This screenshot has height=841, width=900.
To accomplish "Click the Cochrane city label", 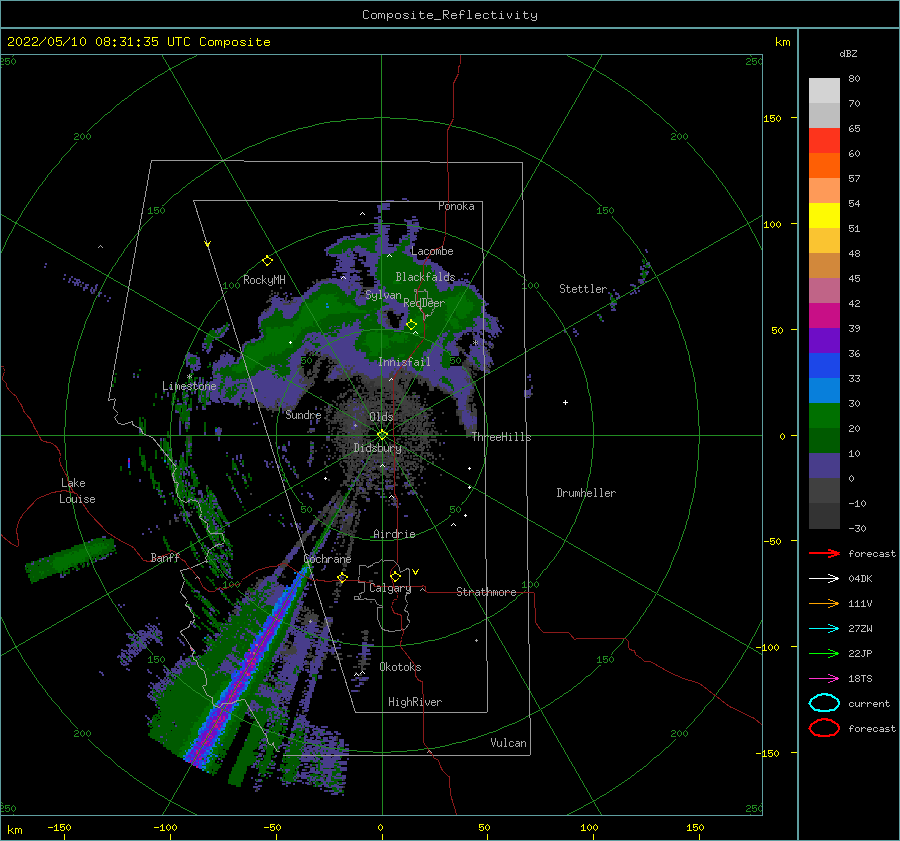I will click(327, 559).
